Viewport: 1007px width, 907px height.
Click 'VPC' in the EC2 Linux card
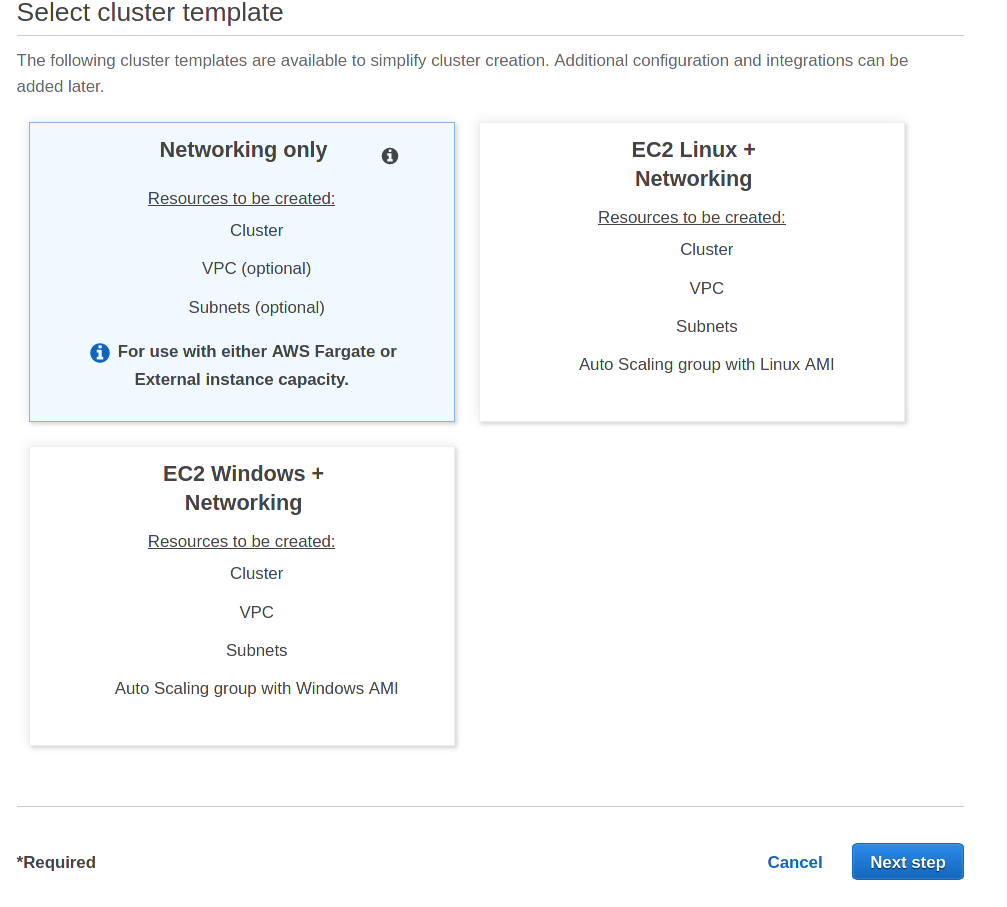point(706,288)
